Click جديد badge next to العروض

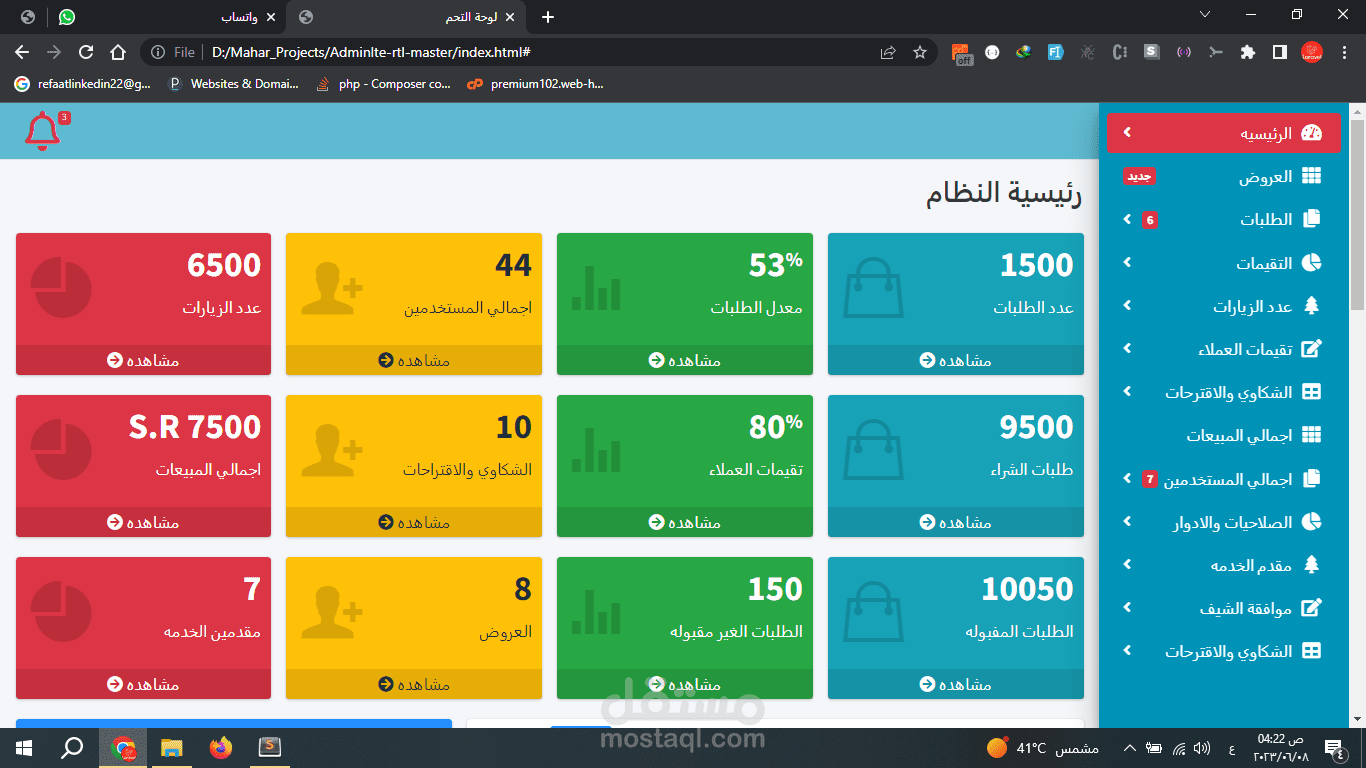pos(1140,176)
